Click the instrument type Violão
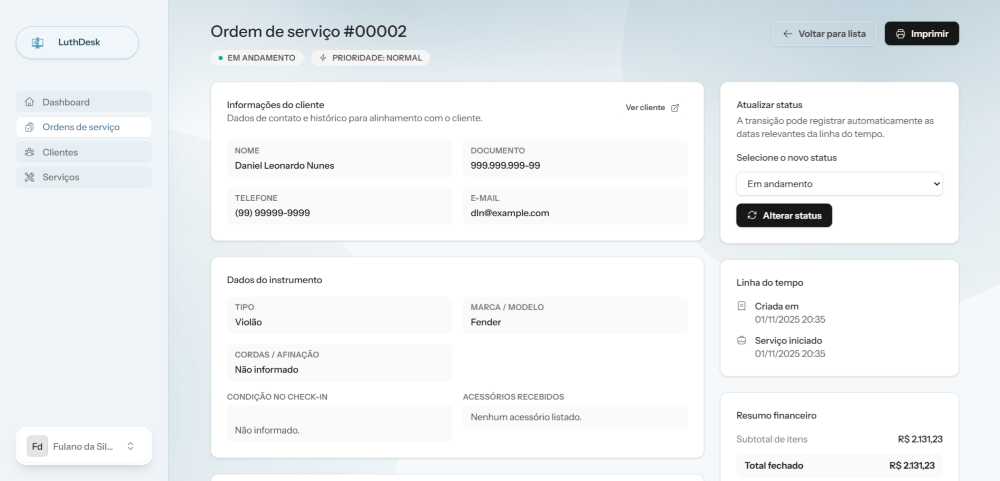 click(248, 322)
